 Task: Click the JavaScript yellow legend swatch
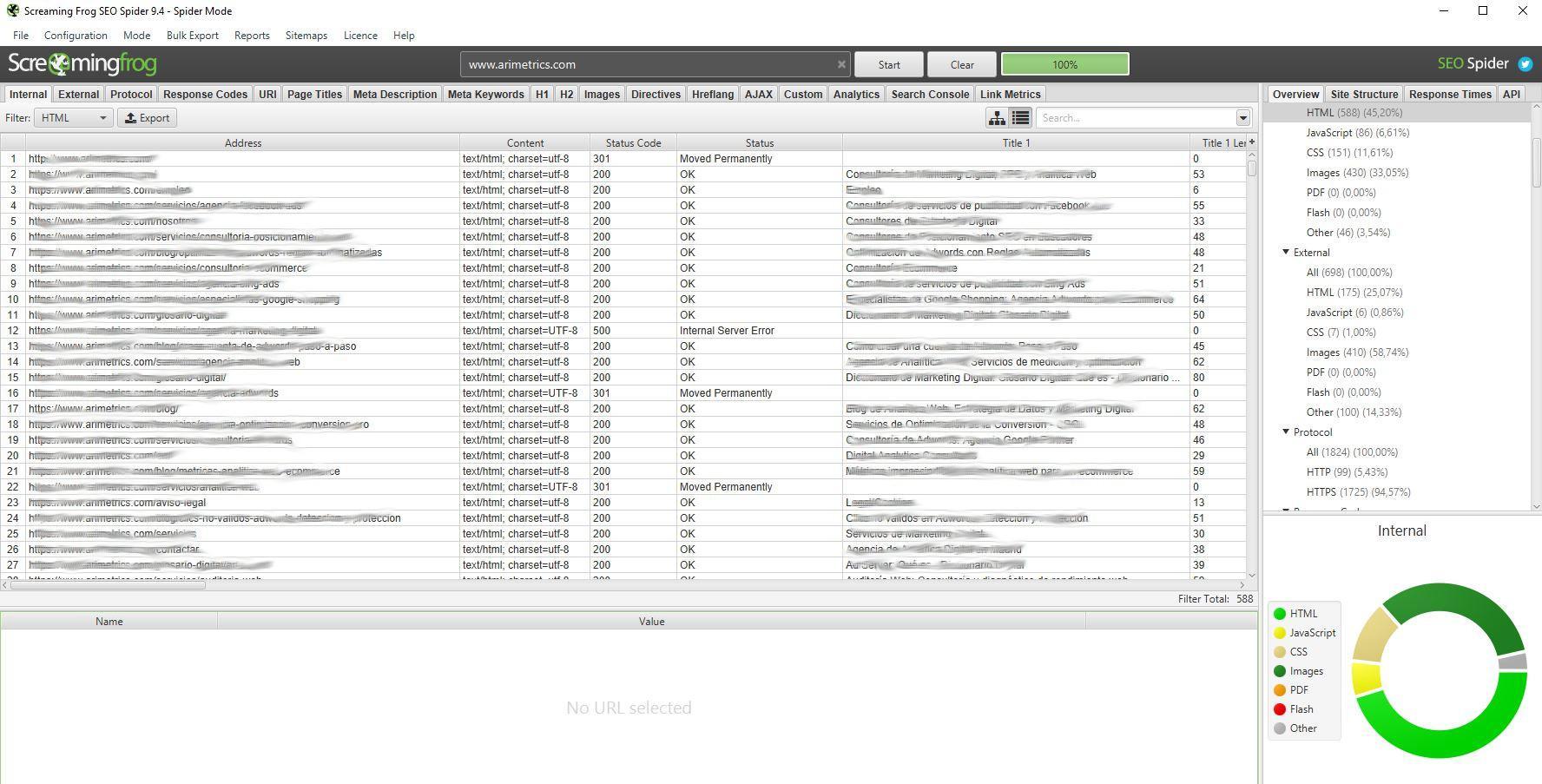pos(1279,633)
